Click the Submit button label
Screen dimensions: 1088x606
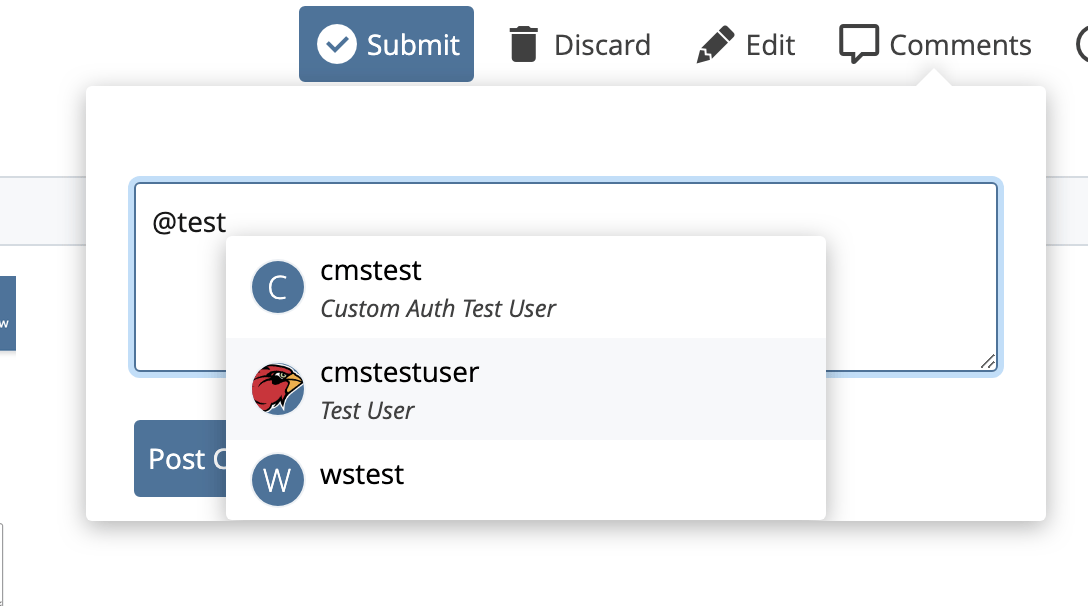pos(413,45)
